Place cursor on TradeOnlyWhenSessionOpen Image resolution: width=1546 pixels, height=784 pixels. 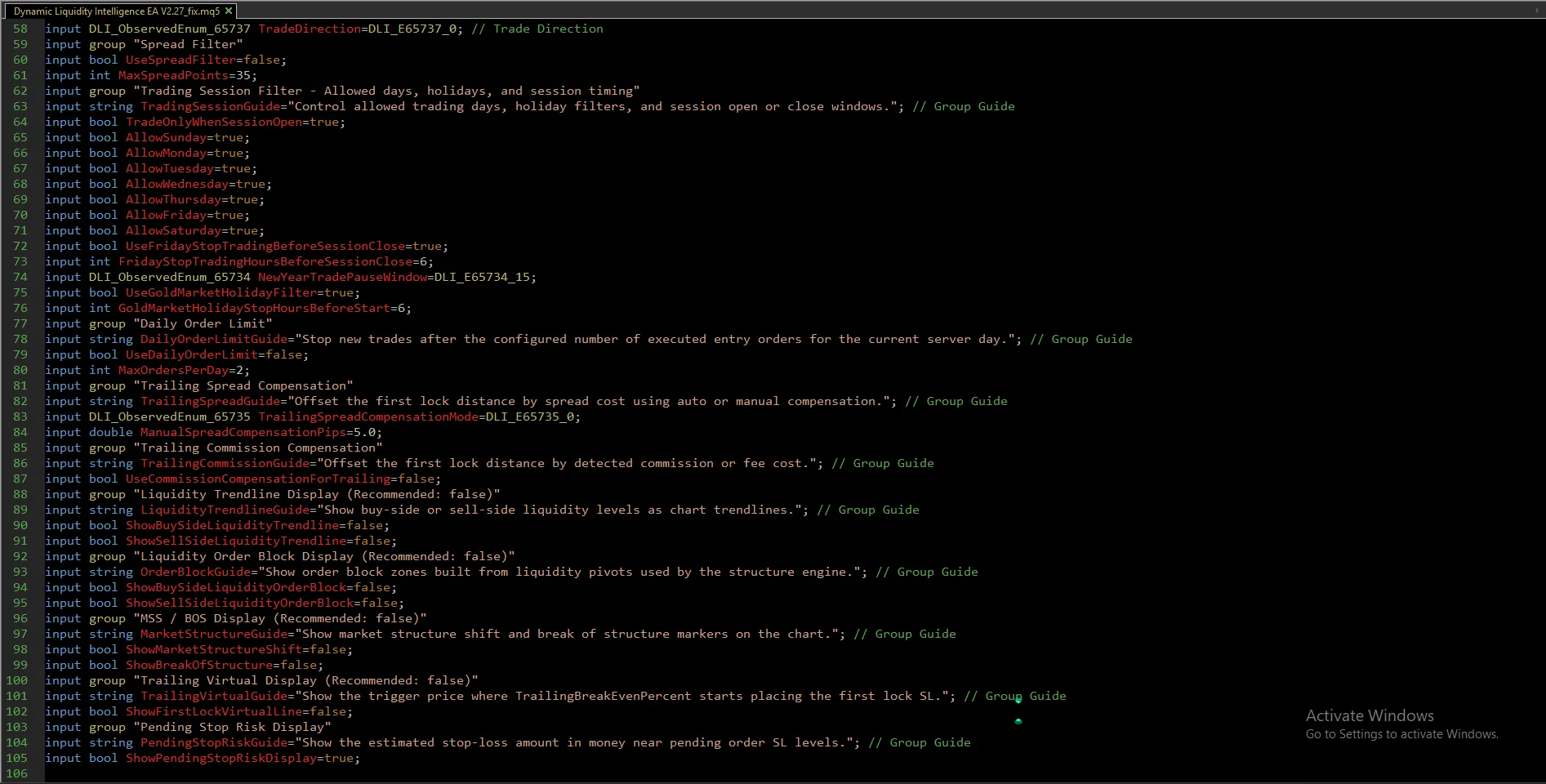pyautogui.click(x=214, y=122)
